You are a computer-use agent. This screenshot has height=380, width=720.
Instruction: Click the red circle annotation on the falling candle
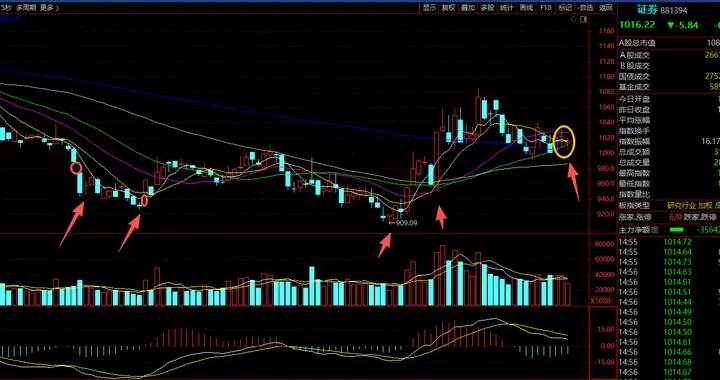76,168
